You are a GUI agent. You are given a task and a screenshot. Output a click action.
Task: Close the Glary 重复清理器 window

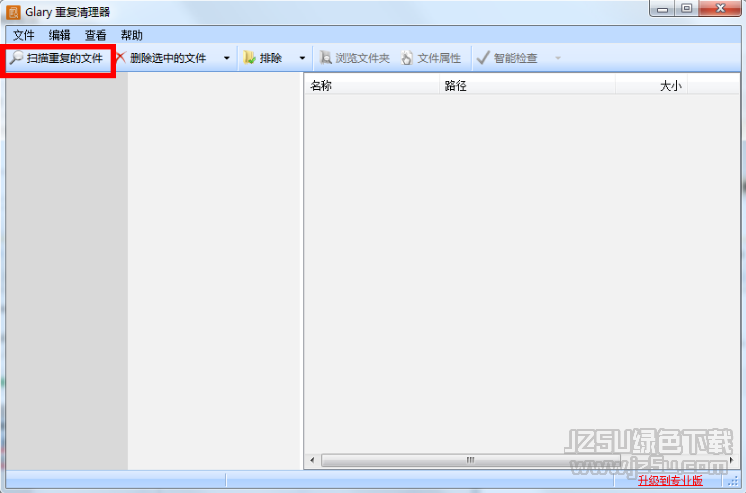(x=720, y=9)
